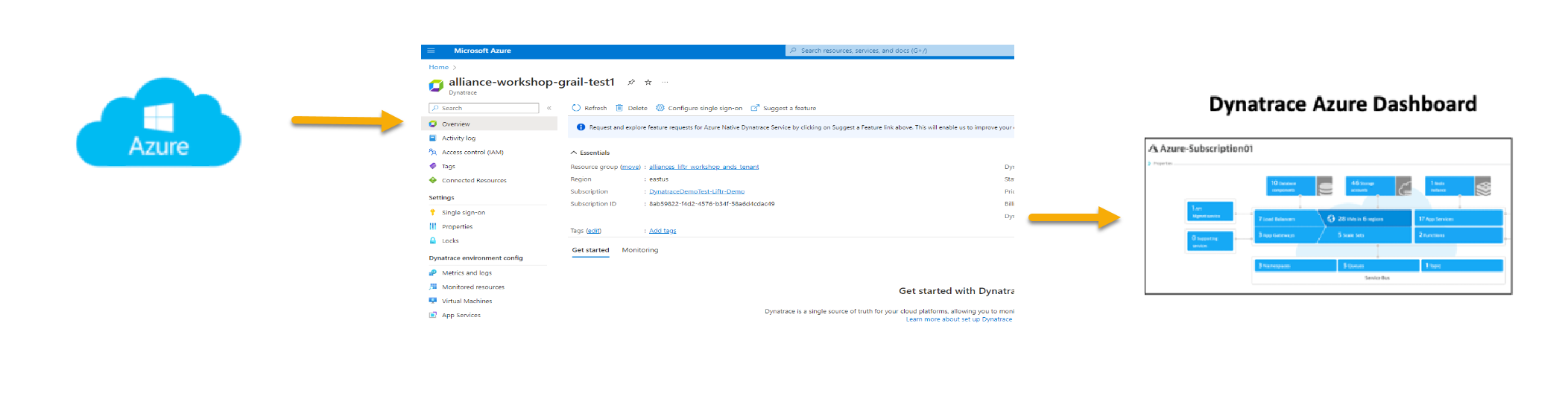Open the alliances_liftr_workshop resource group link
1568x396 pixels.
pyautogui.click(x=704, y=167)
